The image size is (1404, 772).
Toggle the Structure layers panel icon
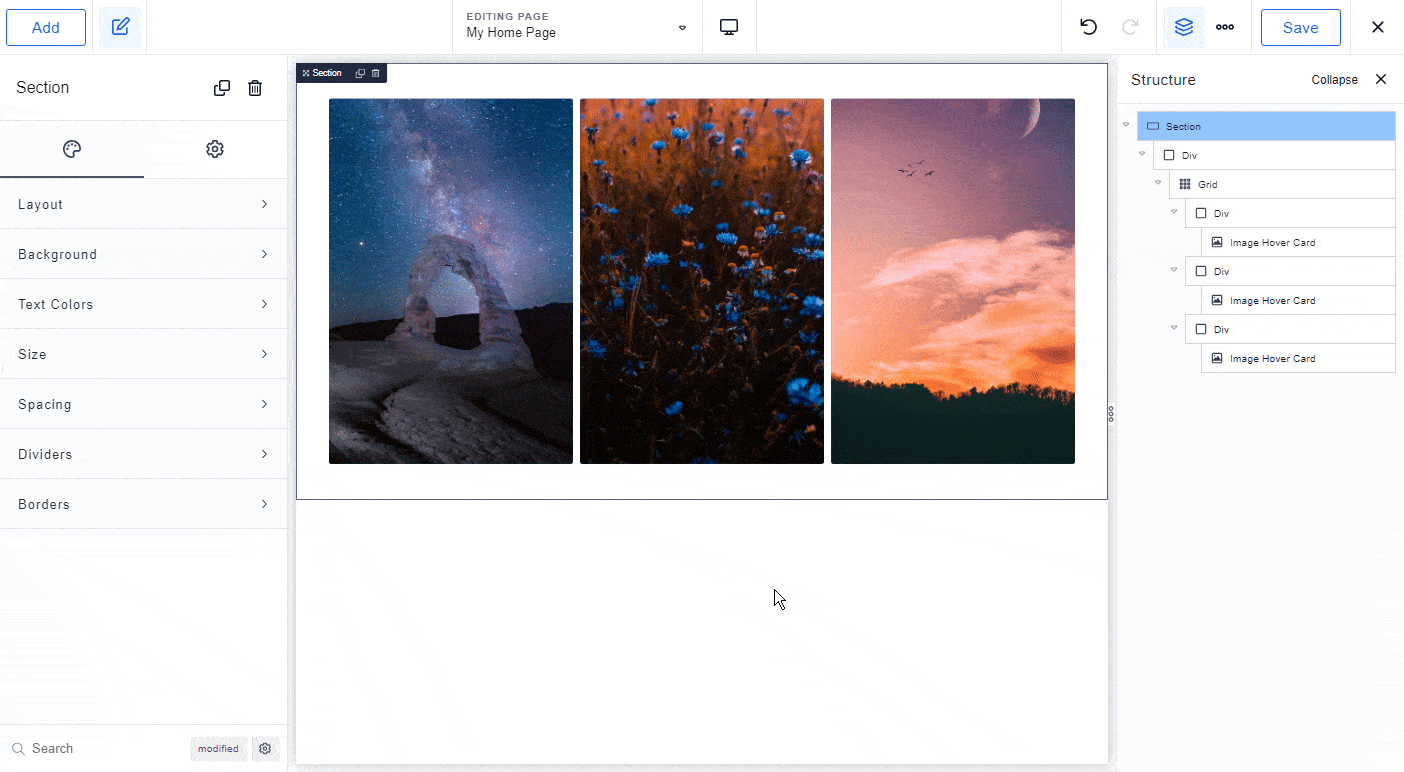click(1184, 27)
